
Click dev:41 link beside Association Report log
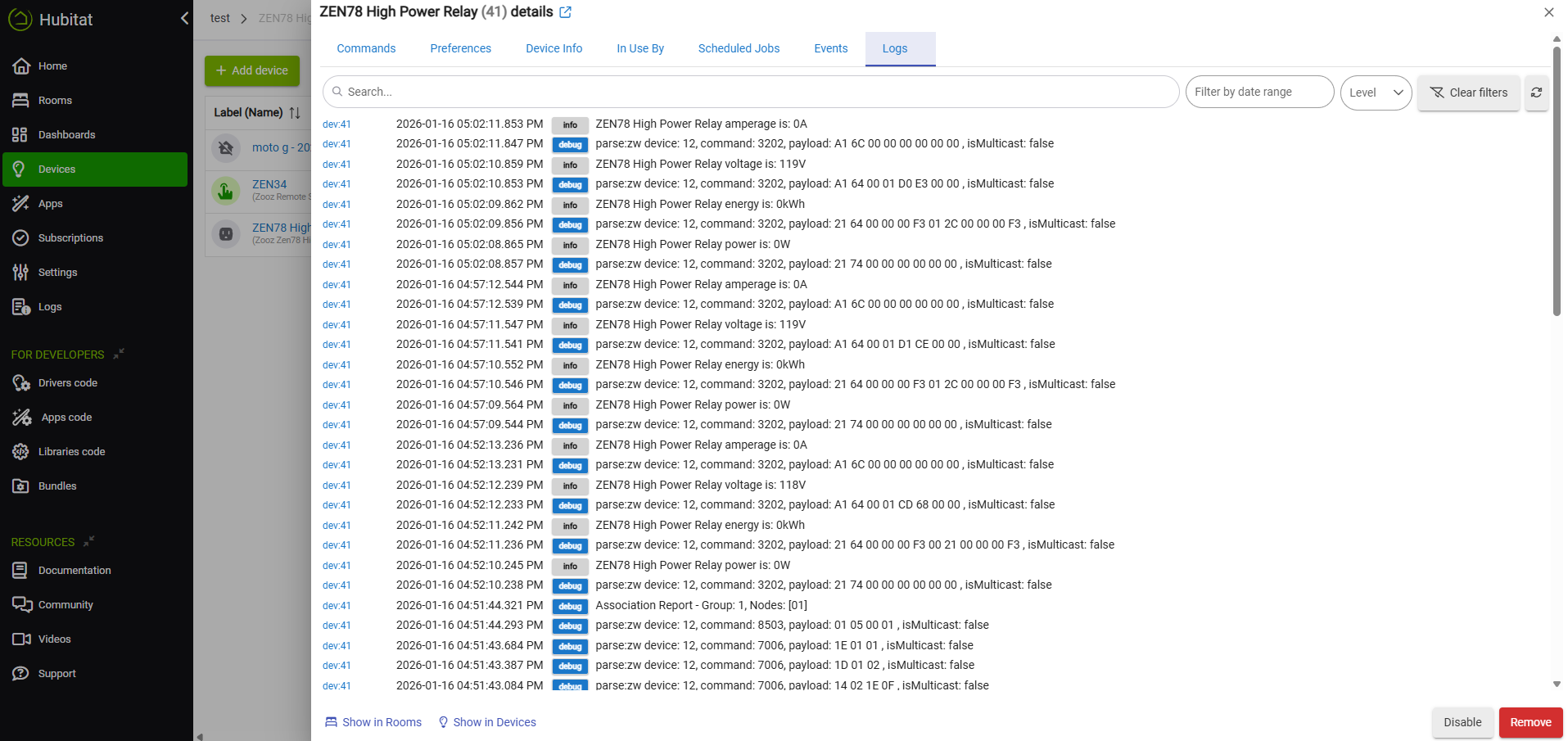coord(337,606)
